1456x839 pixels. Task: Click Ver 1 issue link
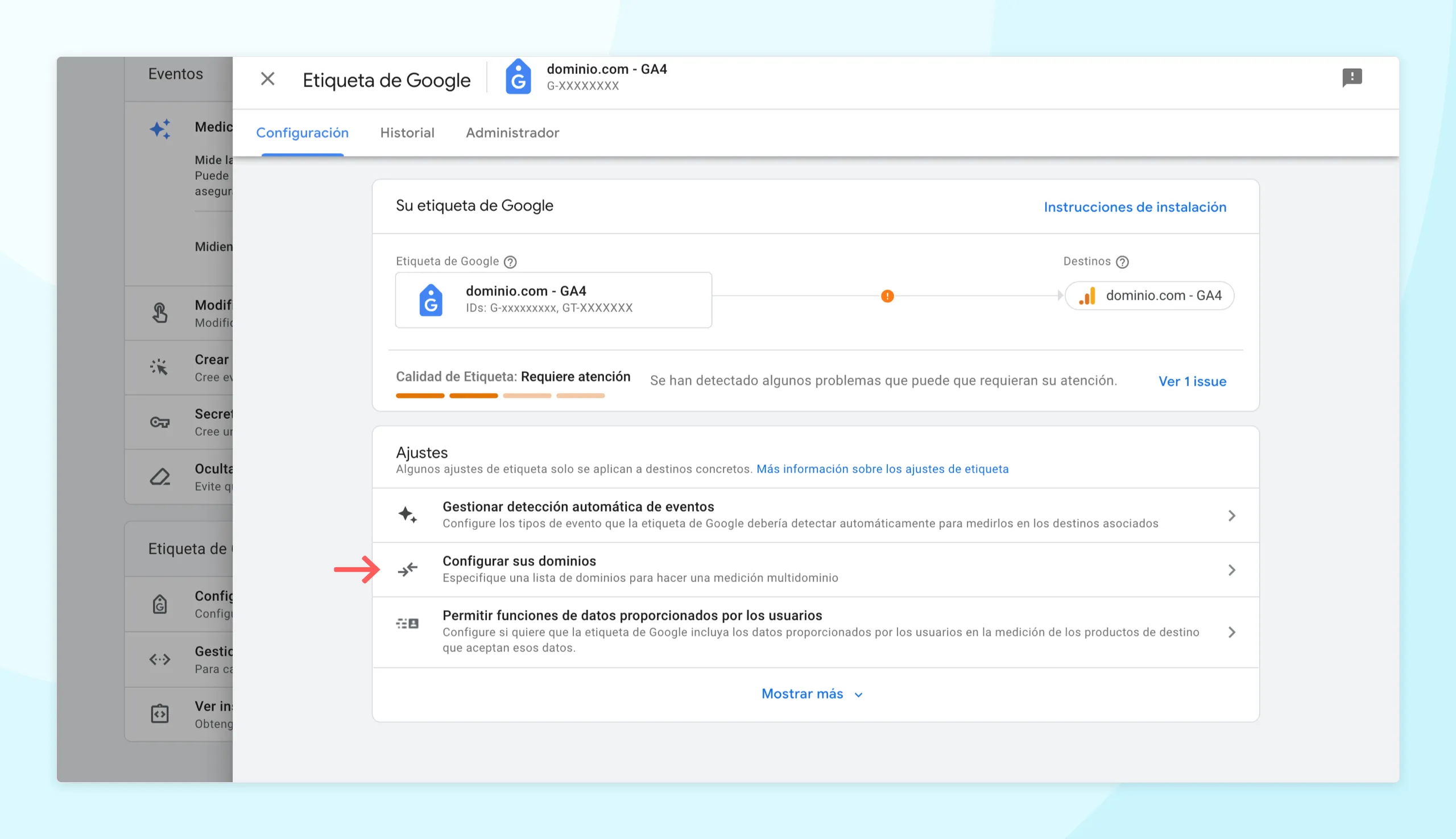pyautogui.click(x=1192, y=381)
